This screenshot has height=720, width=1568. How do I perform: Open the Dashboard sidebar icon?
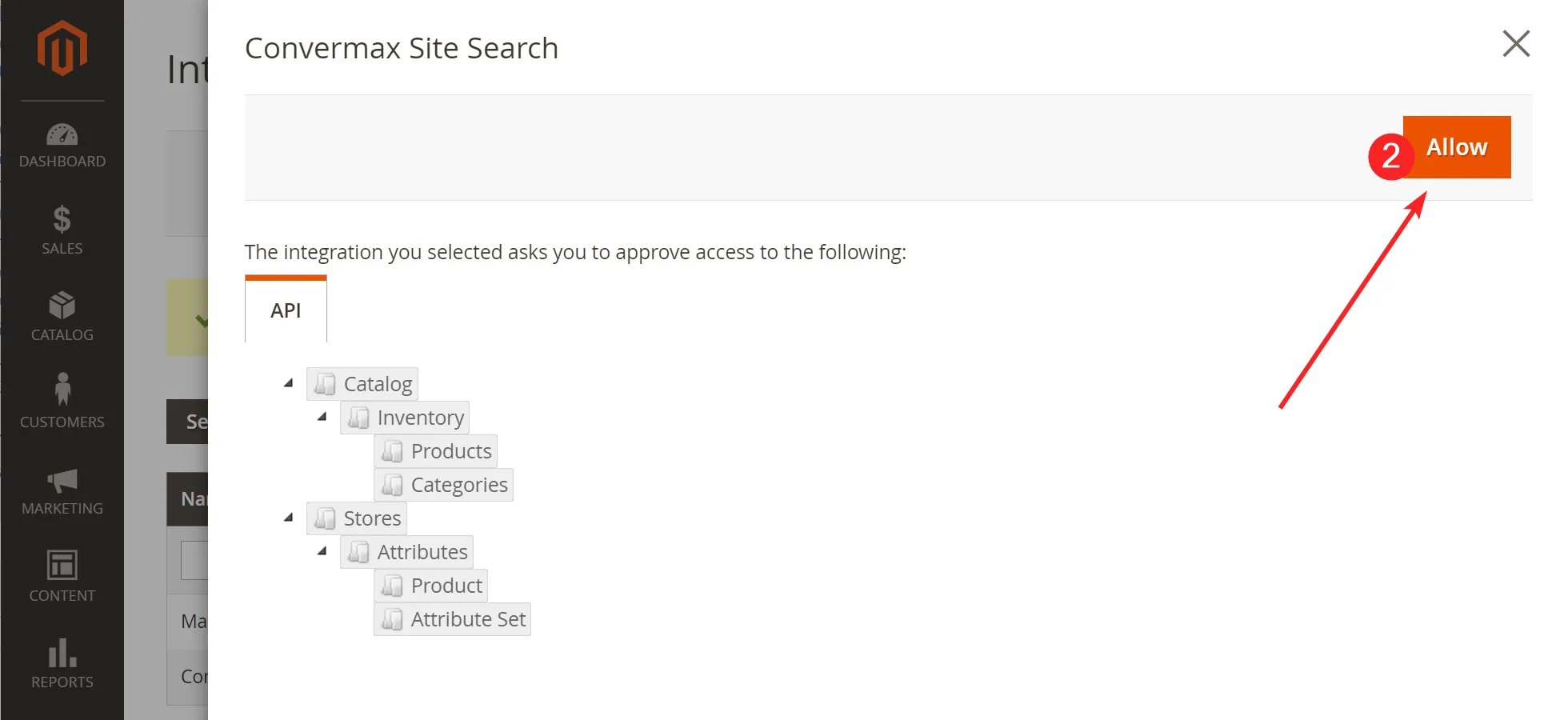click(62, 134)
